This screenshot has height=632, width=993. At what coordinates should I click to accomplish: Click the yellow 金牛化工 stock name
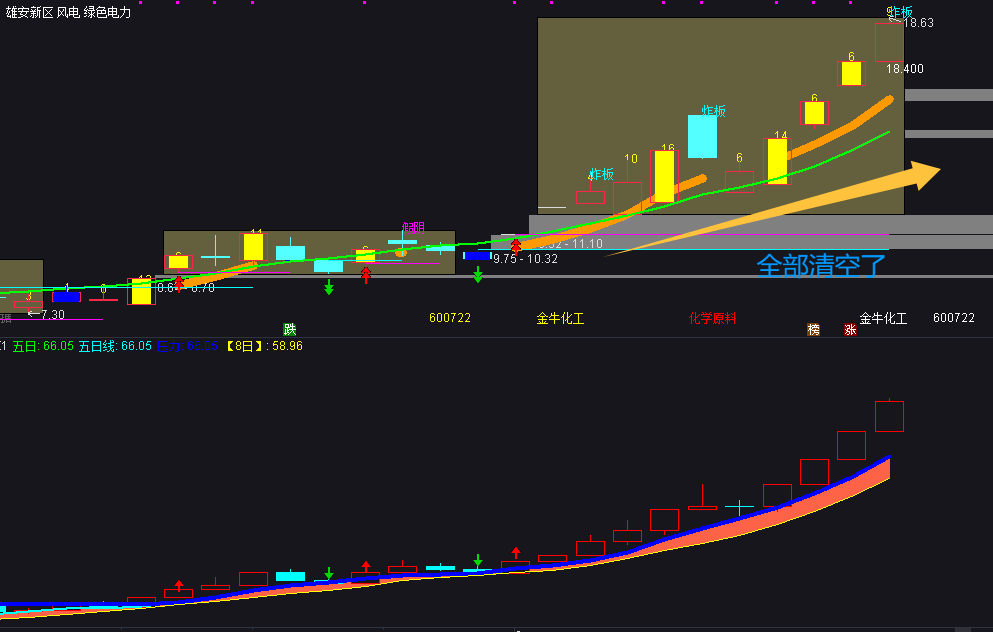[560, 318]
